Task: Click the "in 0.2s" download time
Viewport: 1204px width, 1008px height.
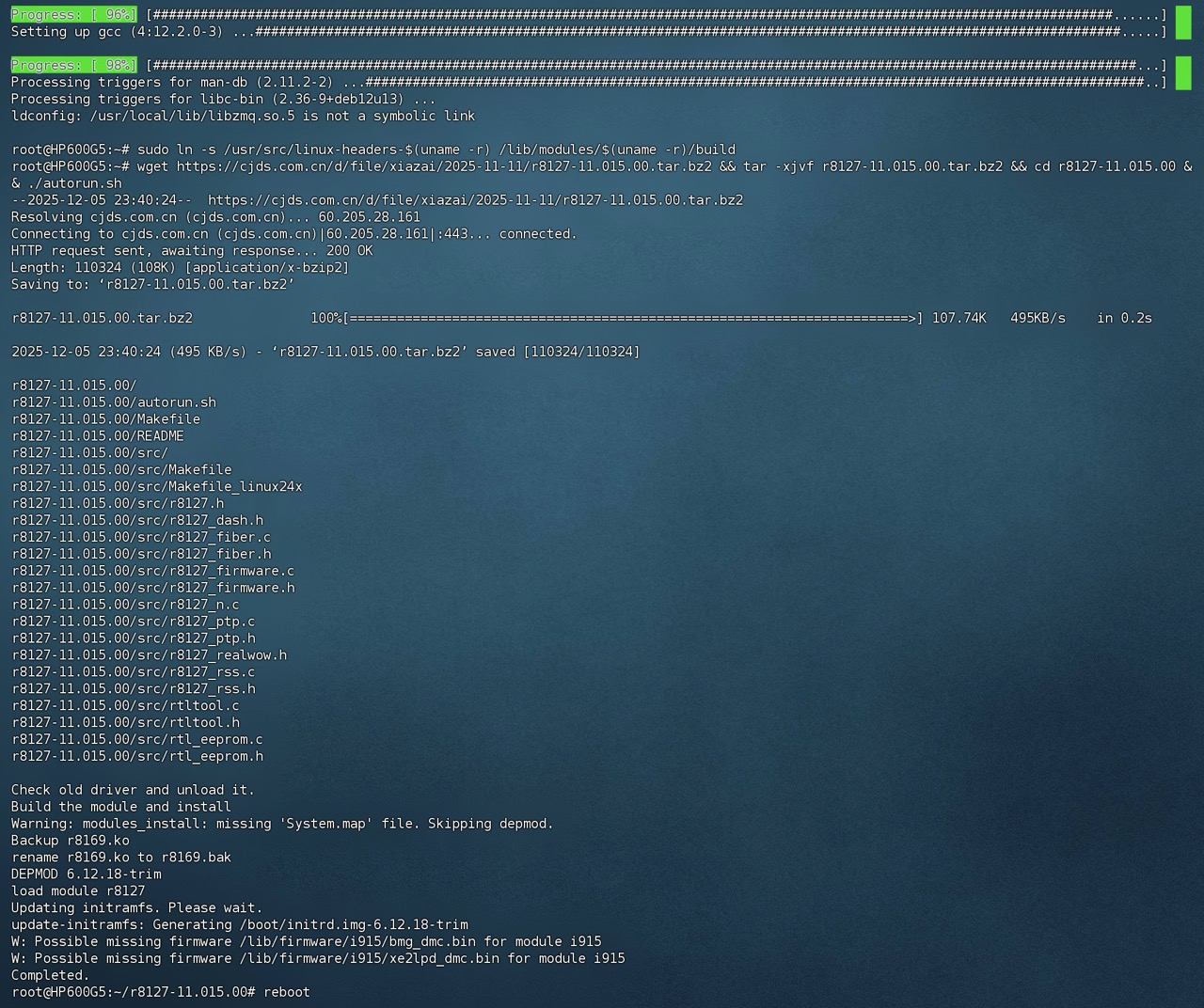Action: 1125,319
